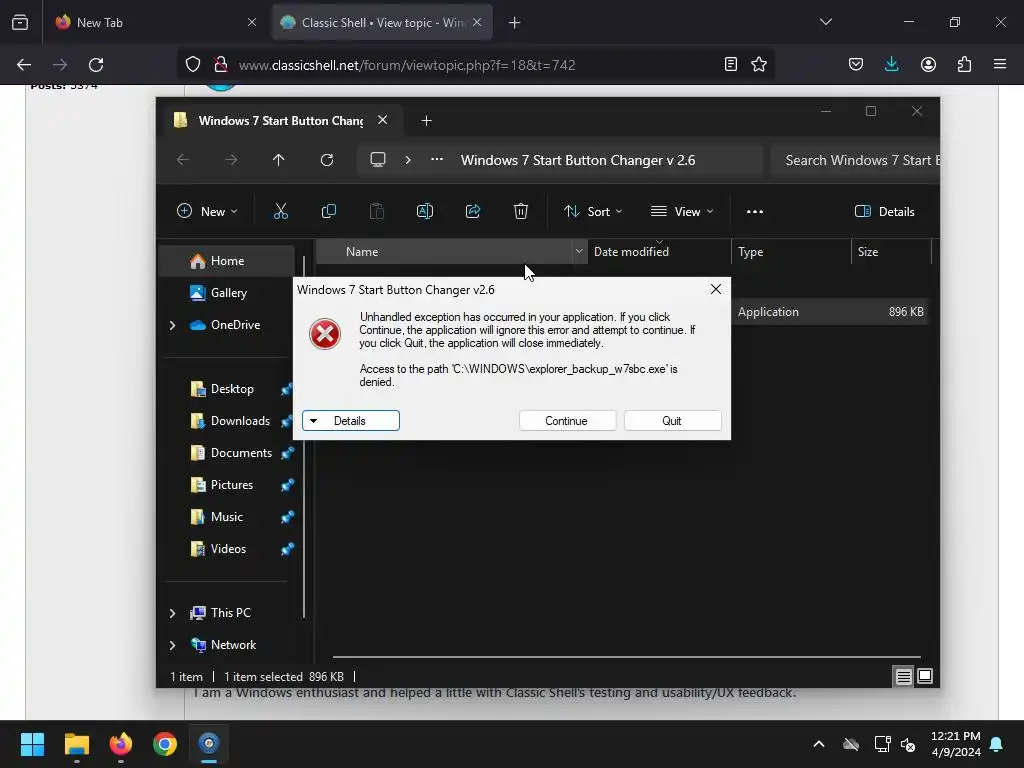1024x768 pixels.
Task: Reload the Firefox page
Action: coord(96,65)
